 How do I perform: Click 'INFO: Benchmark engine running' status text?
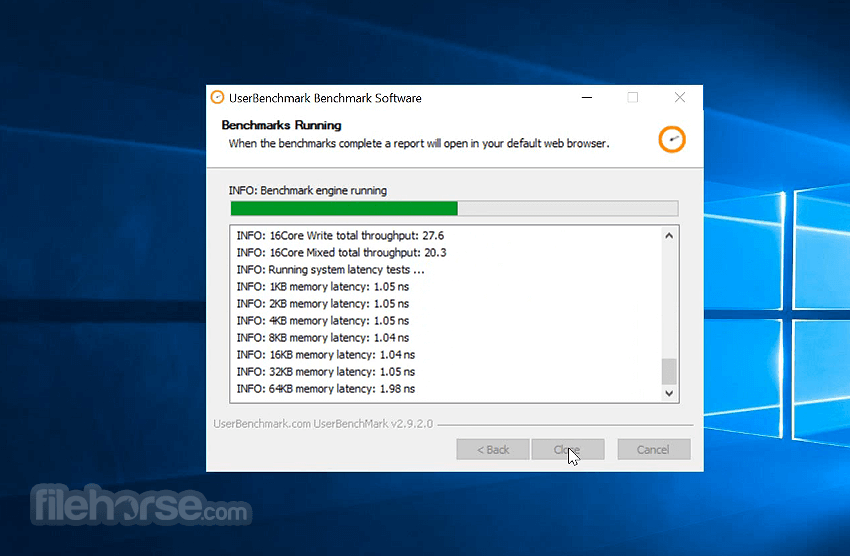point(307,191)
